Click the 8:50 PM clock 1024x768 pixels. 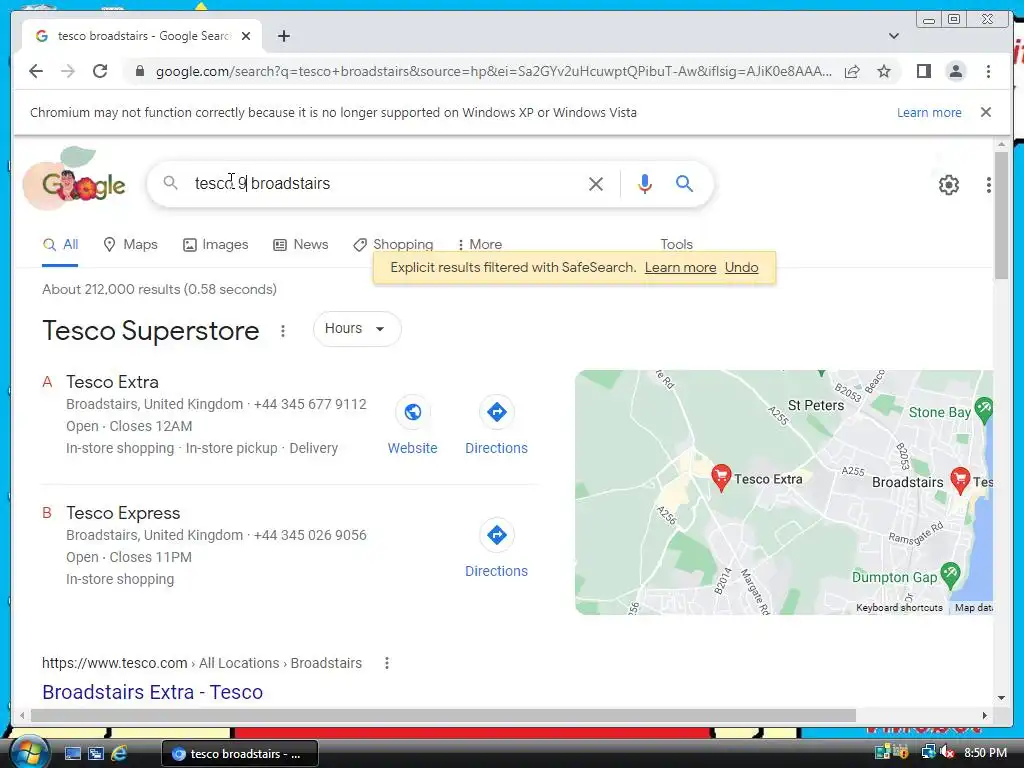click(x=985, y=753)
